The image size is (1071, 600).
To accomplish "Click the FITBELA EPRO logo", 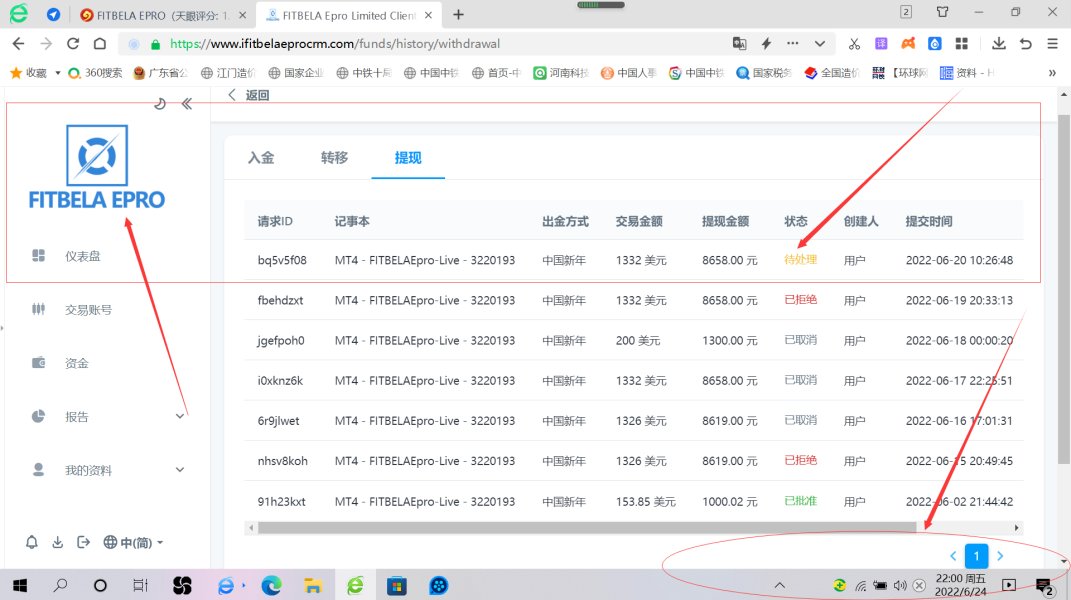I will pyautogui.click(x=97, y=168).
